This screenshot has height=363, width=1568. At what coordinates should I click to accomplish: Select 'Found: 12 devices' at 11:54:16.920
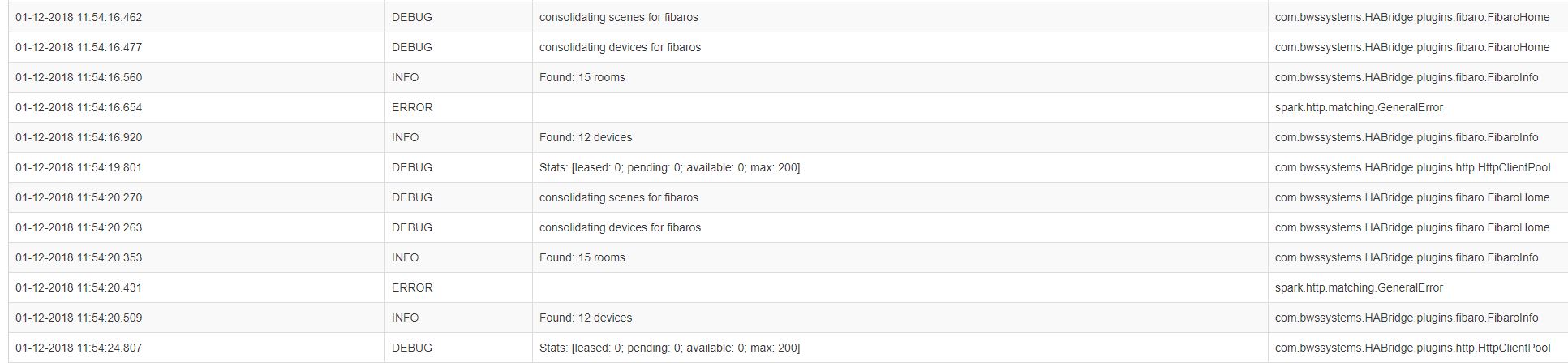click(586, 137)
